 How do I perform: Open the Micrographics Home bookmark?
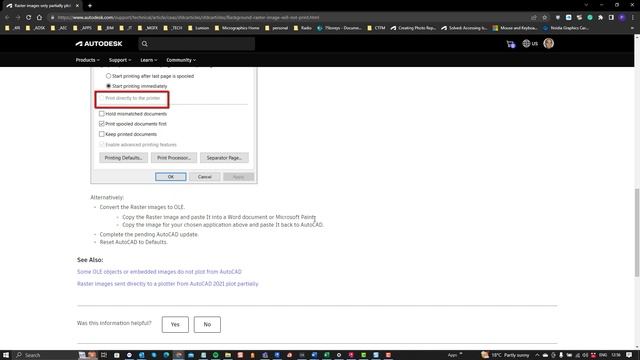[237, 28]
